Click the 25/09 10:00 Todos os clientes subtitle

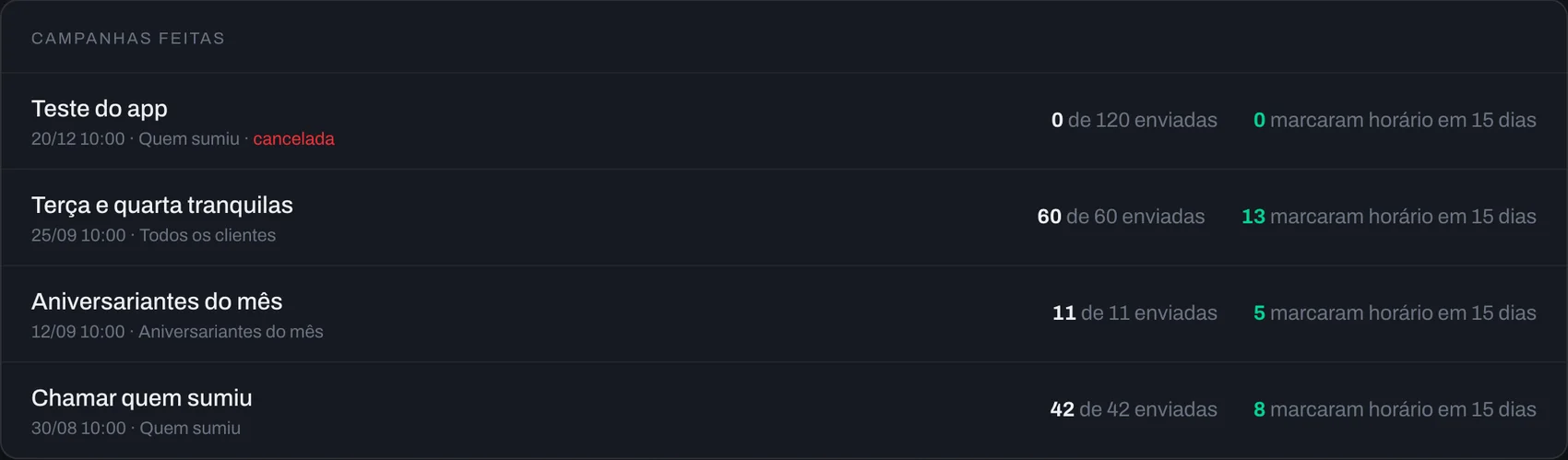tap(153, 236)
